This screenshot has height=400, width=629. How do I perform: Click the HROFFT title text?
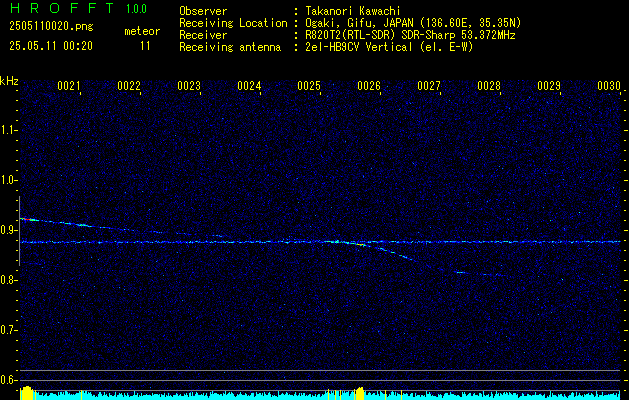(62, 8)
